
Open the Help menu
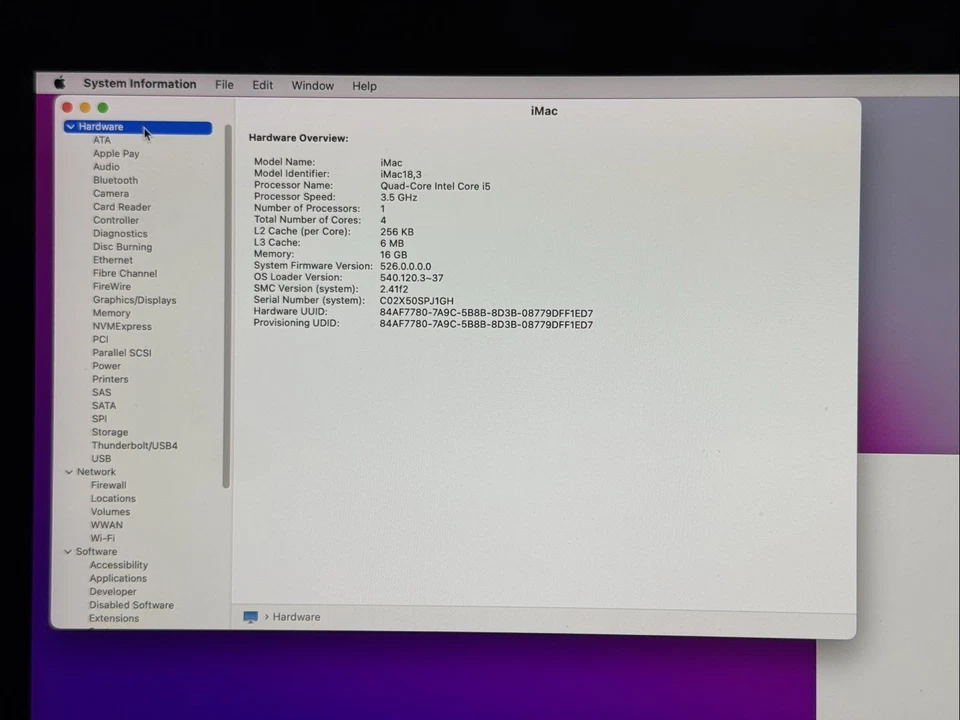pos(364,86)
